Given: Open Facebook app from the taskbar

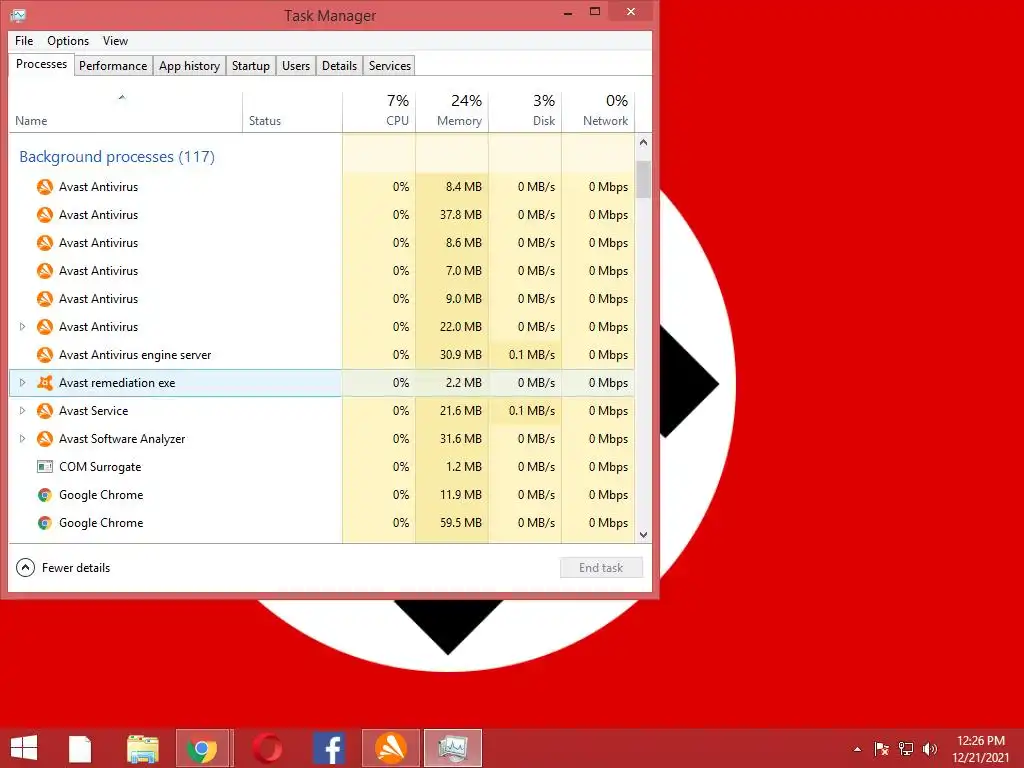Looking at the screenshot, I should click(x=329, y=748).
